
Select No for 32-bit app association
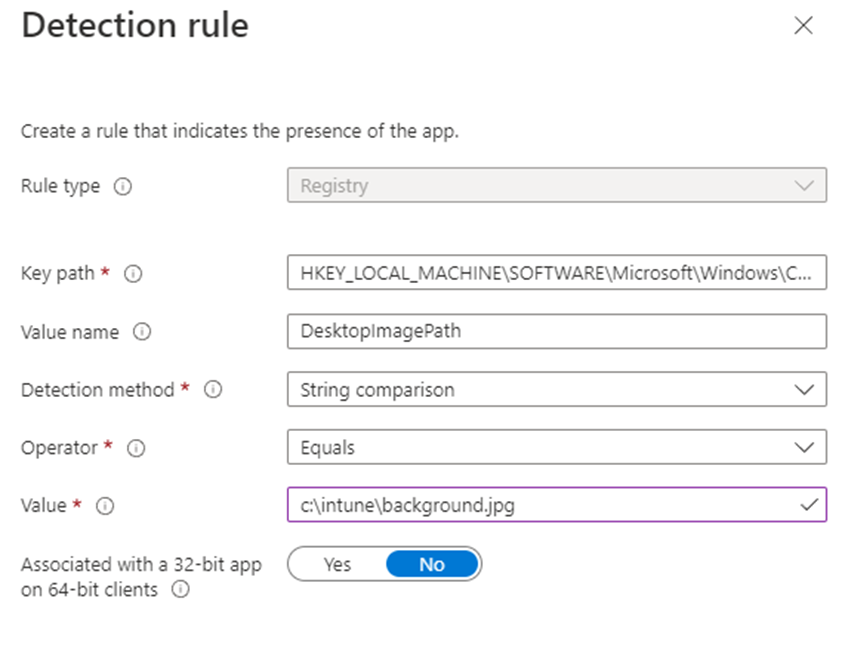click(432, 564)
